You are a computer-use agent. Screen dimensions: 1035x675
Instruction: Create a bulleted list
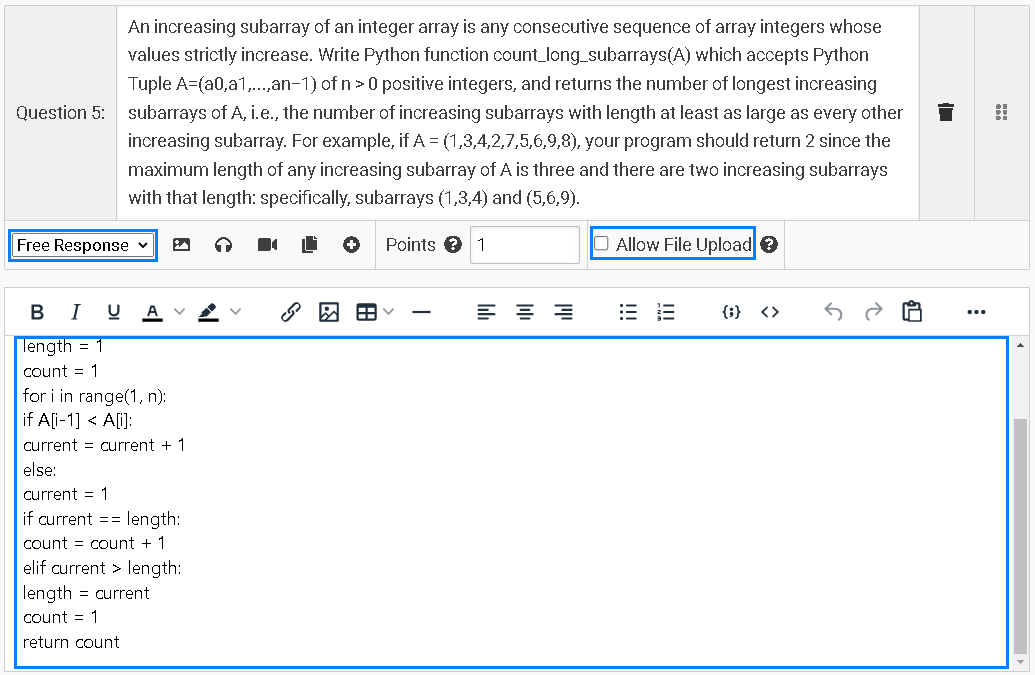click(628, 312)
